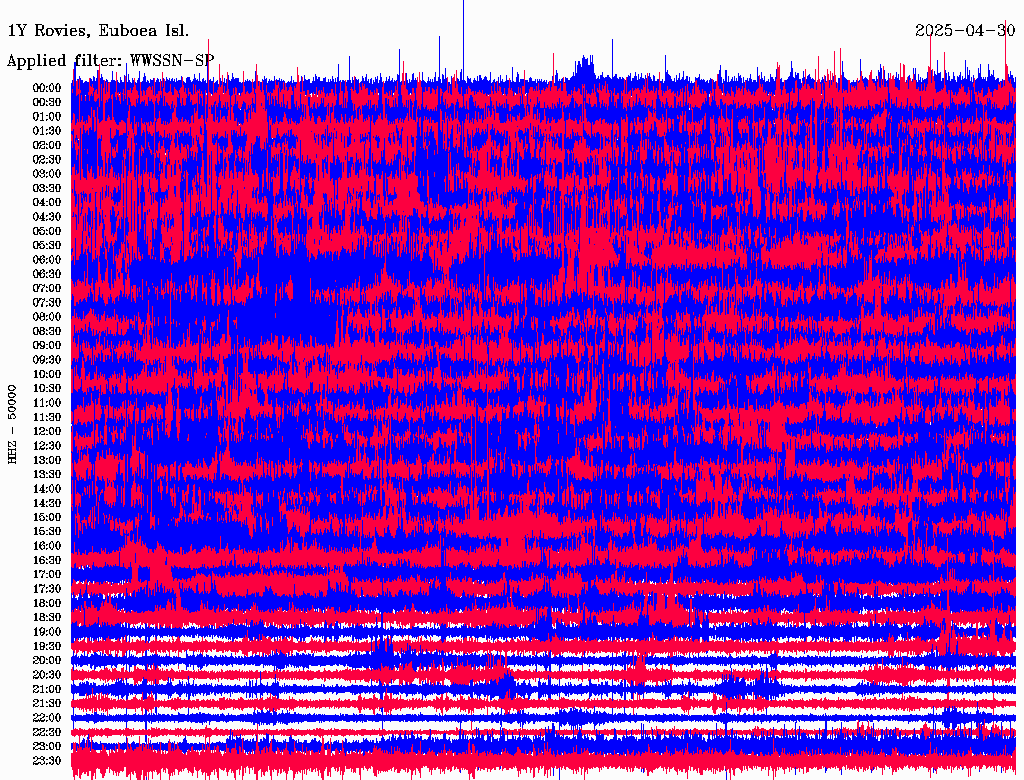Click the 03:30 time label
Image resolution: width=1024 pixels, height=780 pixels.
click(x=46, y=189)
